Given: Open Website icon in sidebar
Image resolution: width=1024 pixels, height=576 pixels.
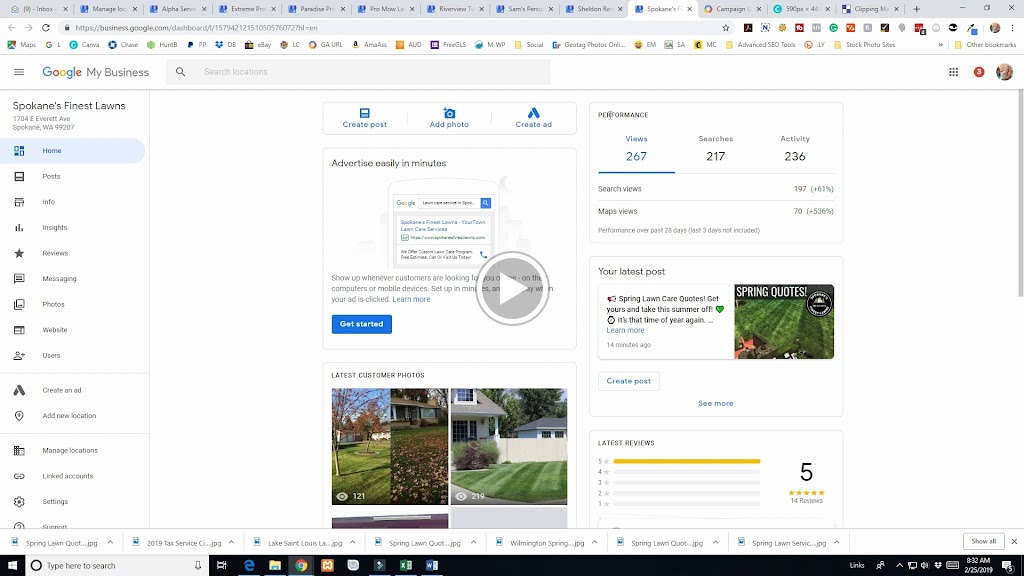Looking at the screenshot, I should point(19,330).
